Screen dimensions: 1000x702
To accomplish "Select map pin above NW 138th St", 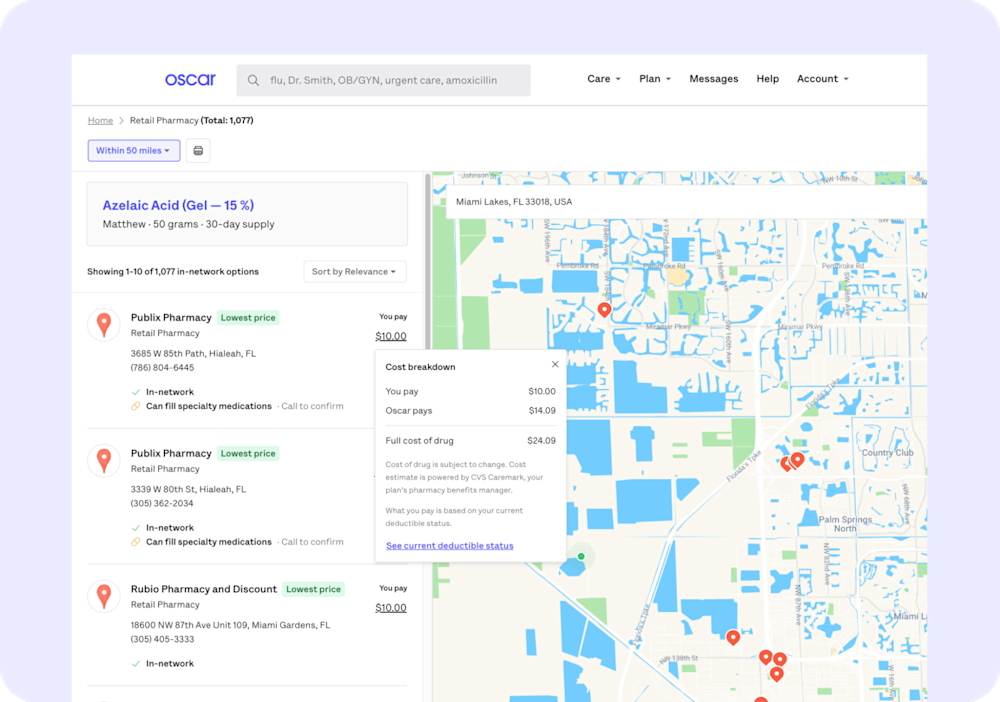I will point(733,637).
